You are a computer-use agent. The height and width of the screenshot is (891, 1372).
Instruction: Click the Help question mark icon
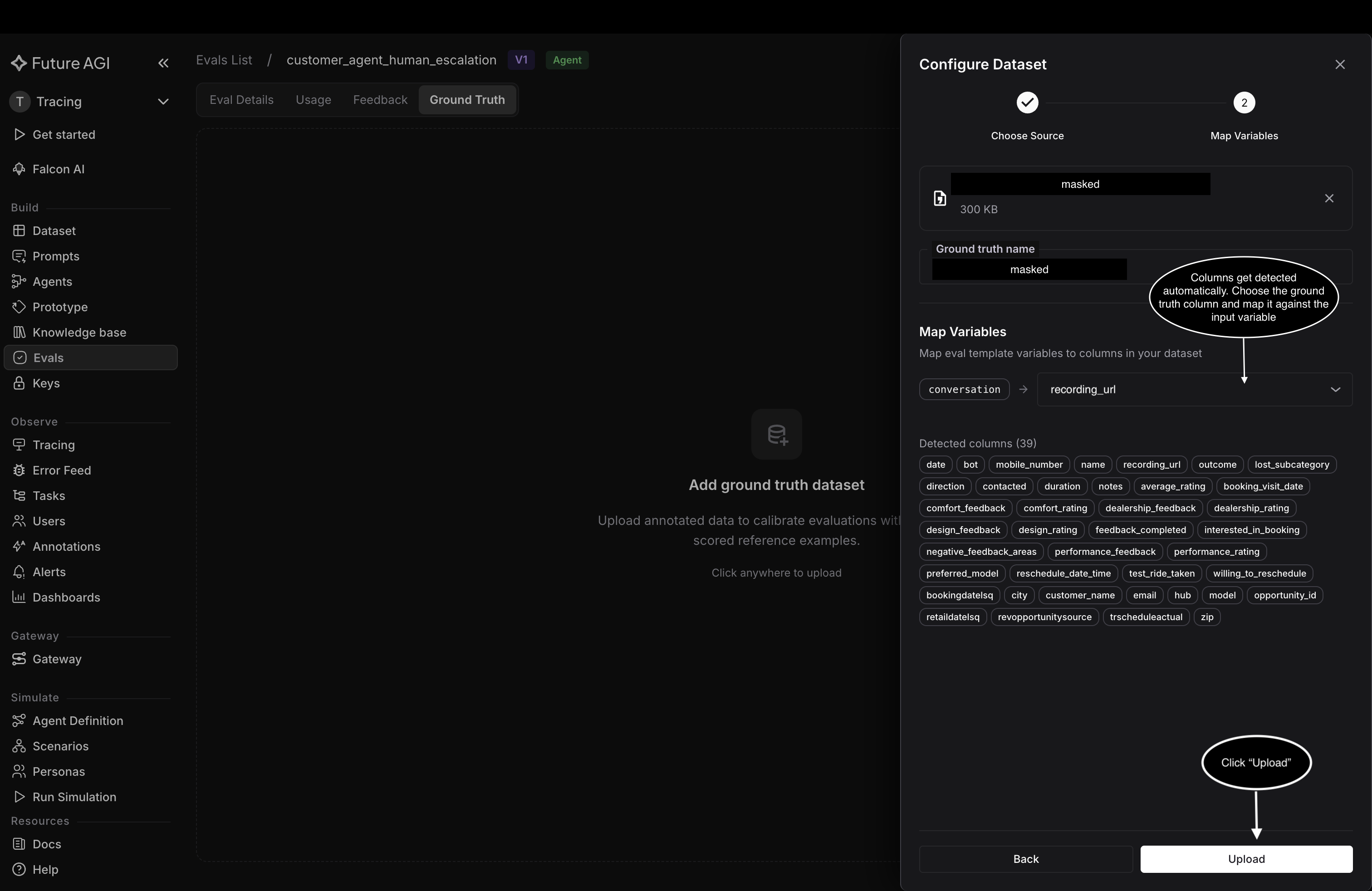pyautogui.click(x=19, y=869)
